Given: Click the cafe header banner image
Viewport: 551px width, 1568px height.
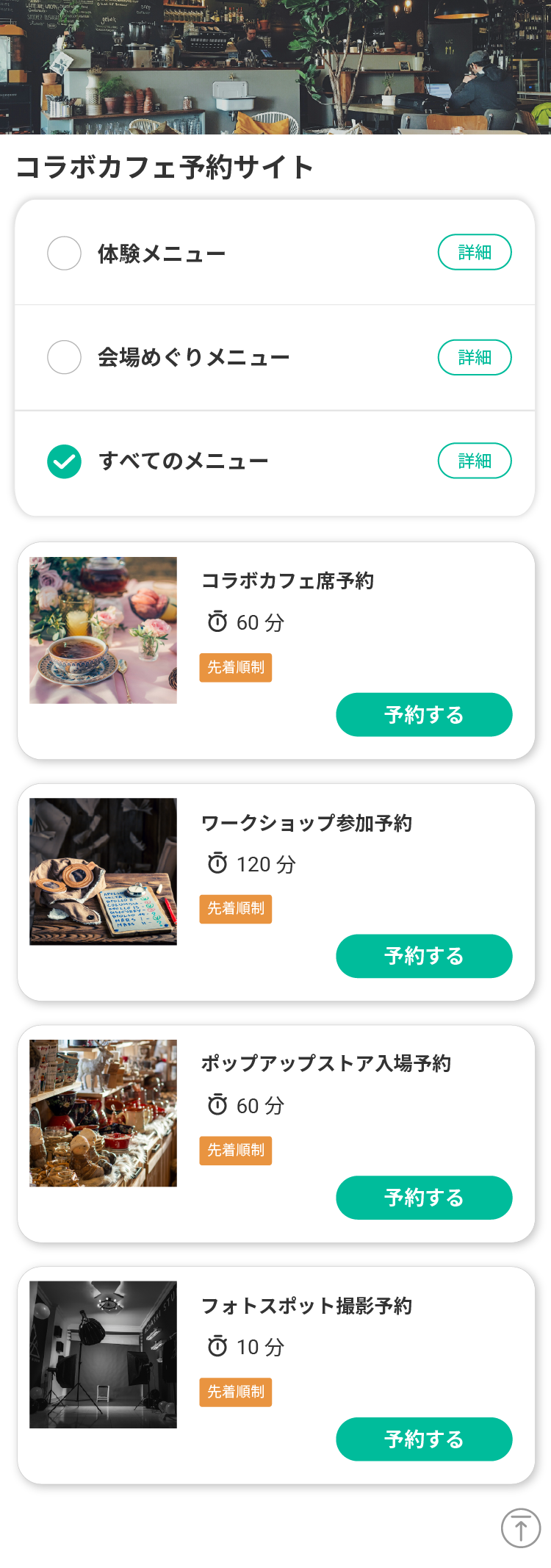Looking at the screenshot, I should (275, 67).
